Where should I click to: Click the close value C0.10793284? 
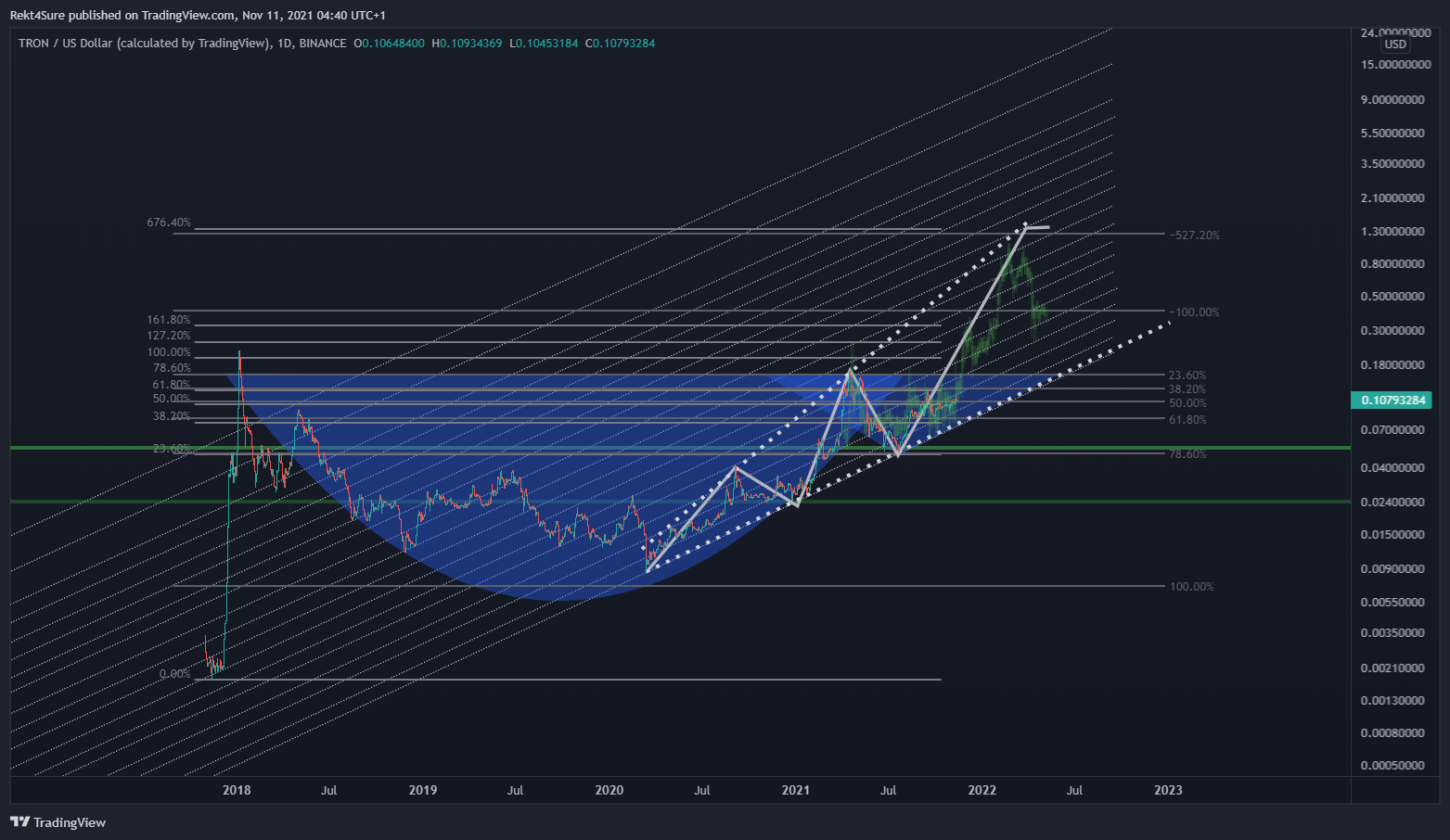point(620,44)
